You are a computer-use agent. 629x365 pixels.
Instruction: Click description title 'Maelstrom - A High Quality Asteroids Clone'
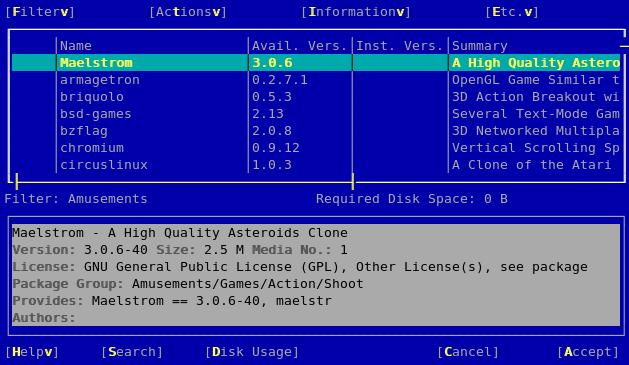coord(180,233)
